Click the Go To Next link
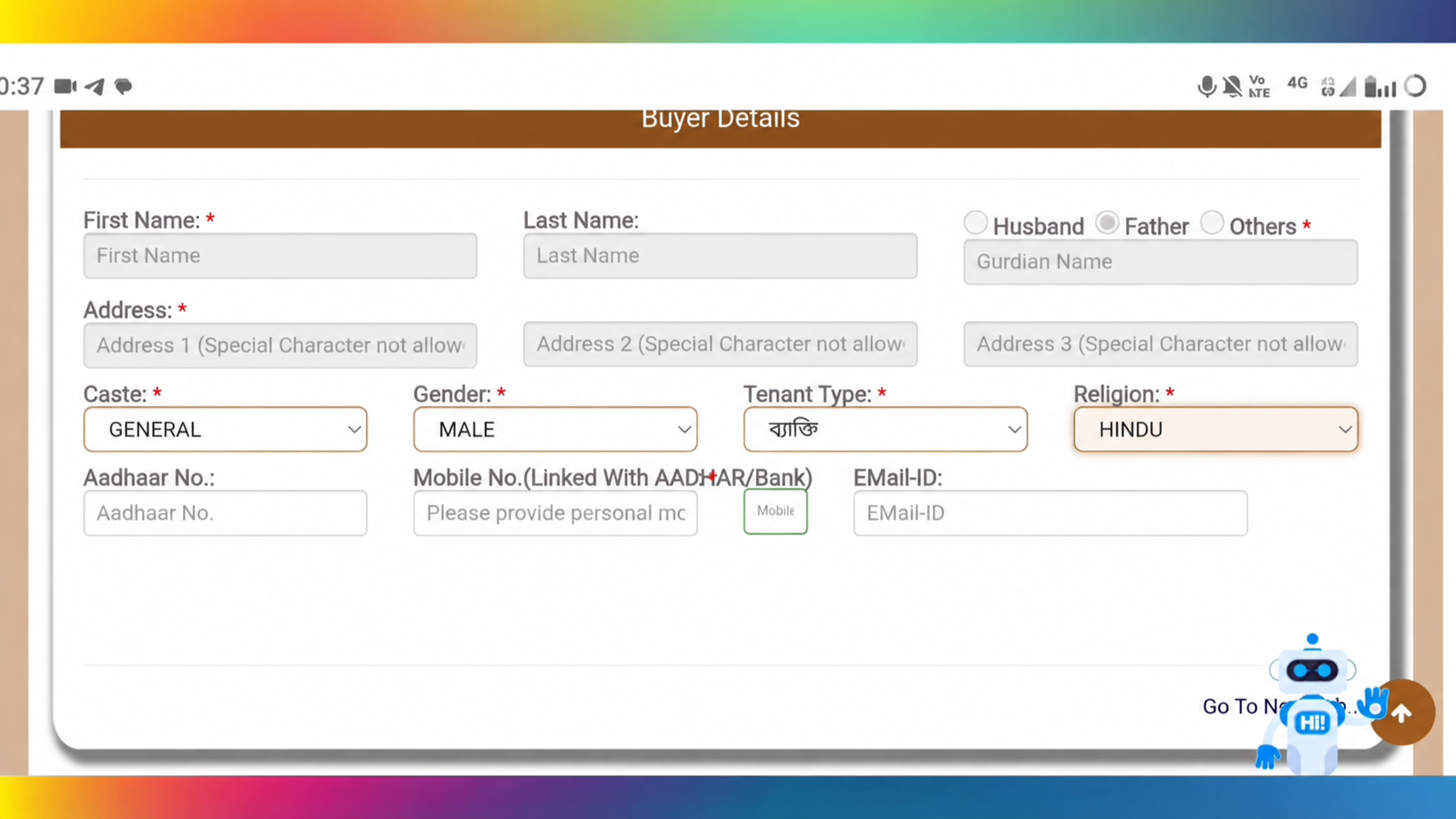 coord(1278,707)
